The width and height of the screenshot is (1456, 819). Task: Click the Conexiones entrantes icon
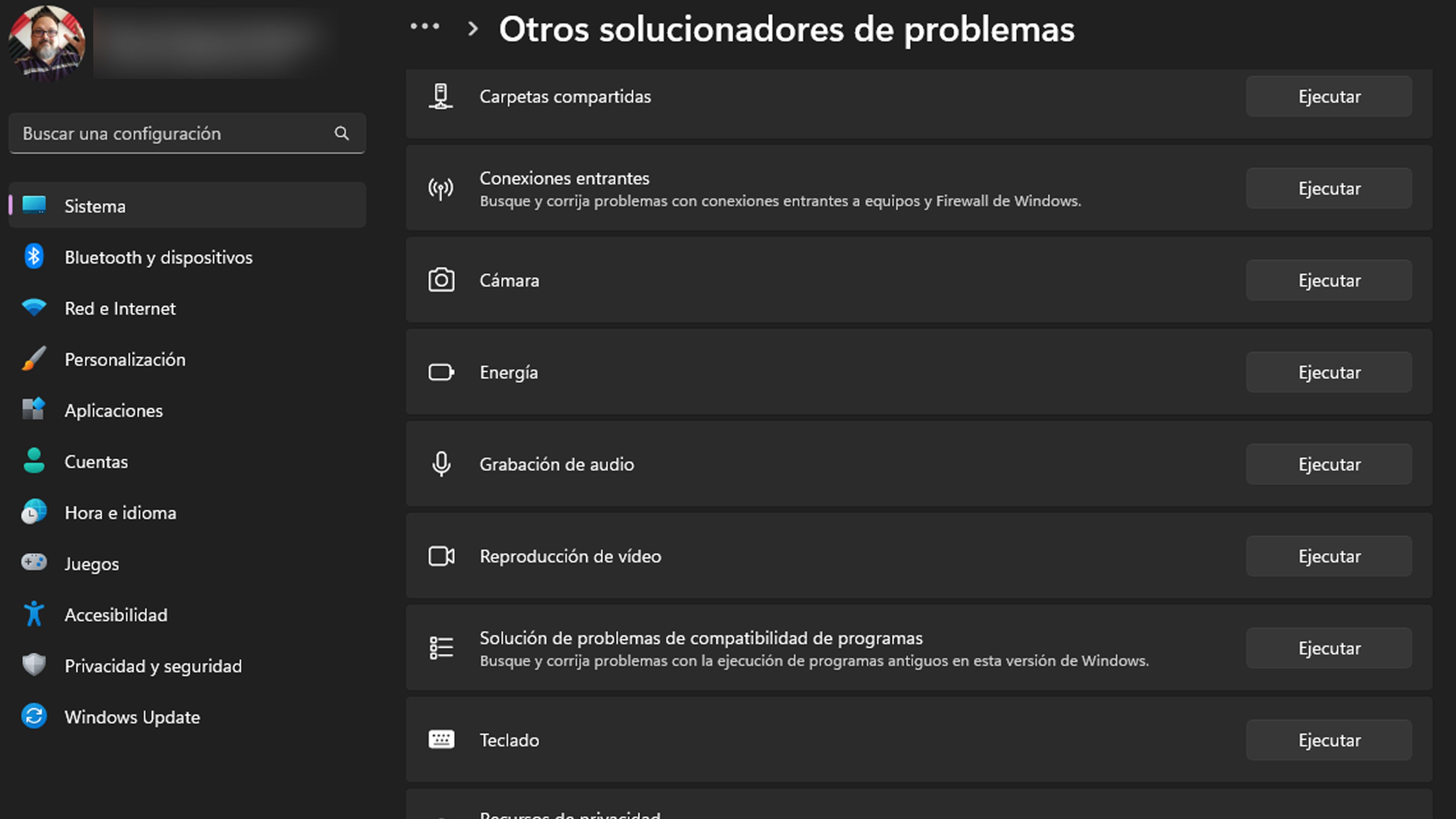(440, 188)
